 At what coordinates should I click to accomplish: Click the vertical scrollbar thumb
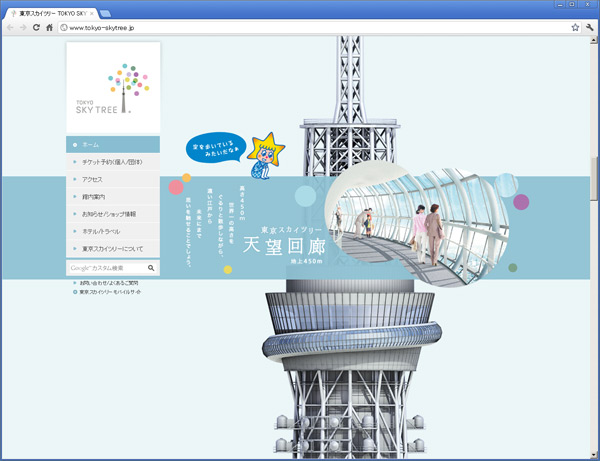point(593,178)
